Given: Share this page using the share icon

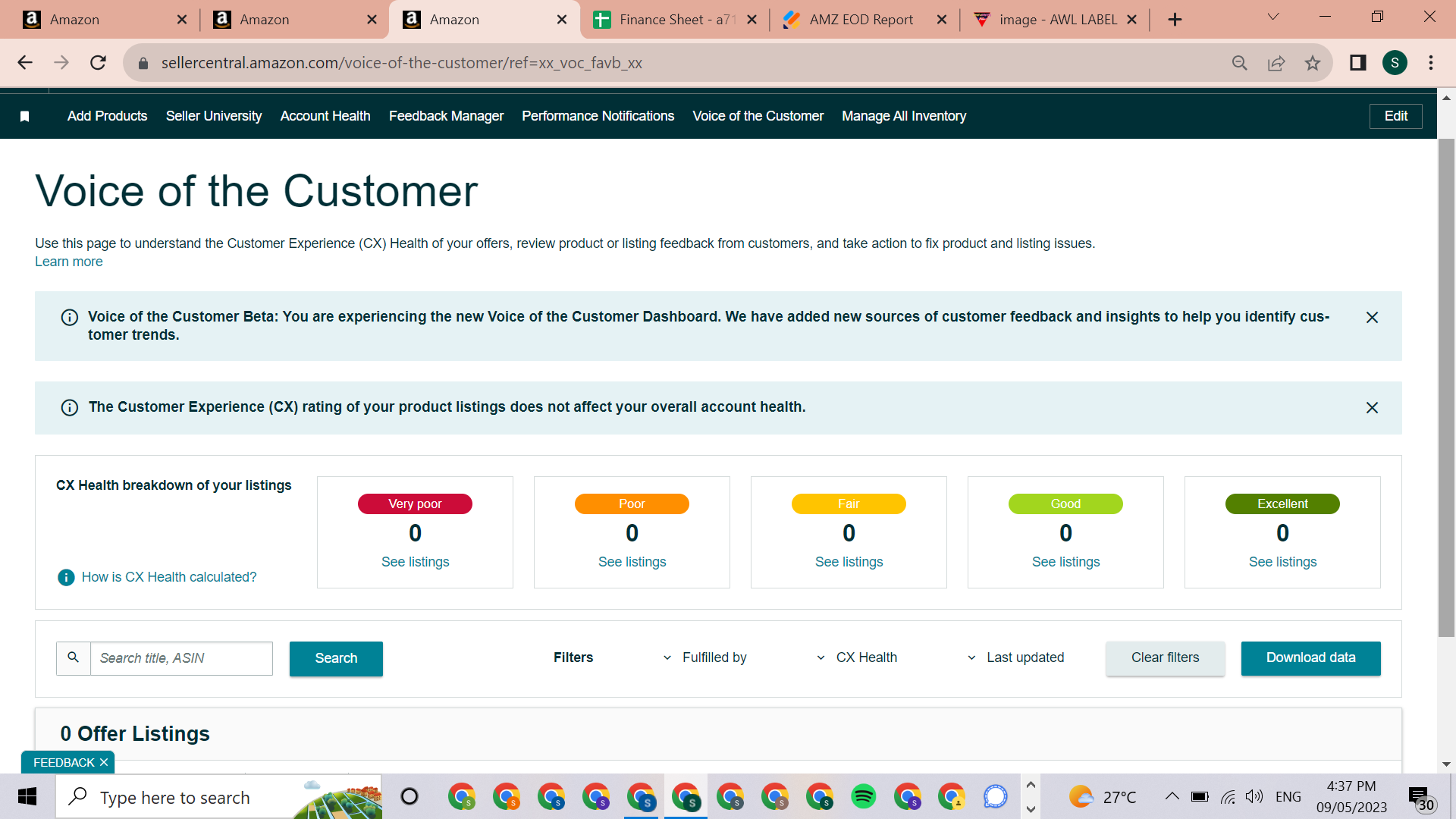Looking at the screenshot, I should (1276, 63).
